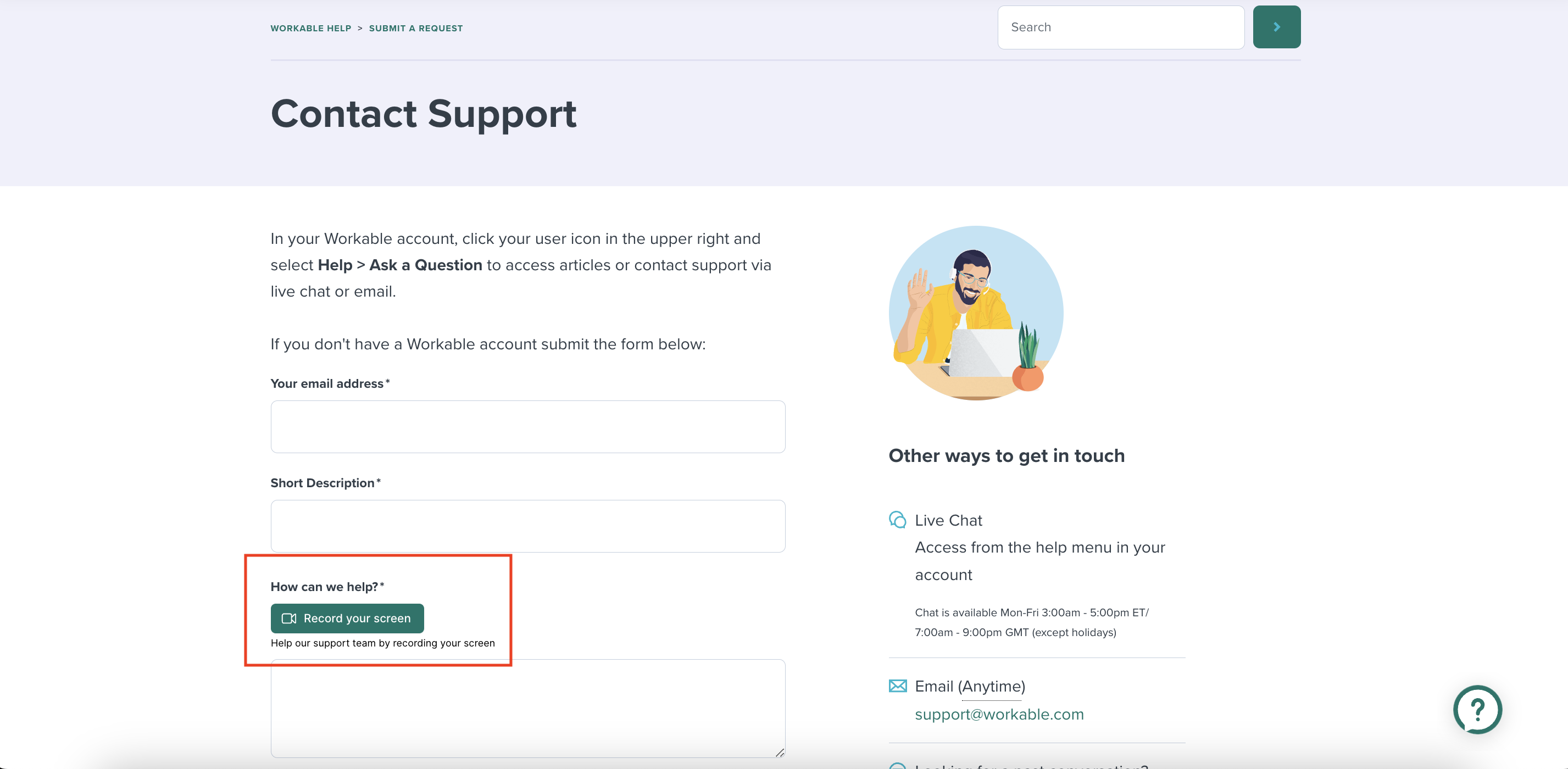
Task: Focus the Search field
Action: pyautogui.click(x=1120, y=27)
